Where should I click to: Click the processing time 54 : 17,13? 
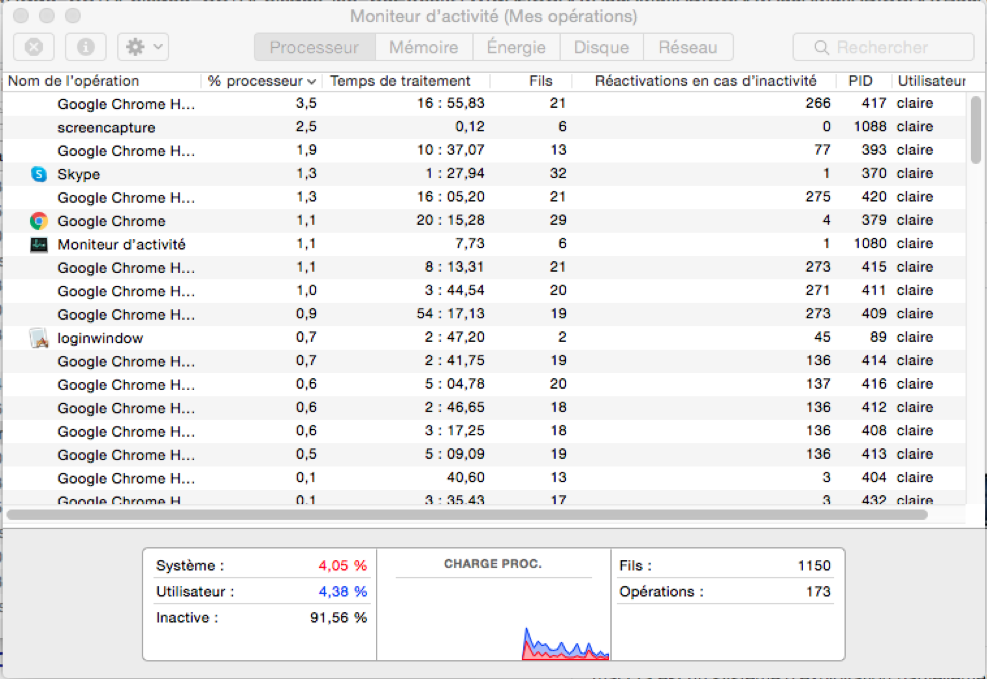click(x=451, y=313)
